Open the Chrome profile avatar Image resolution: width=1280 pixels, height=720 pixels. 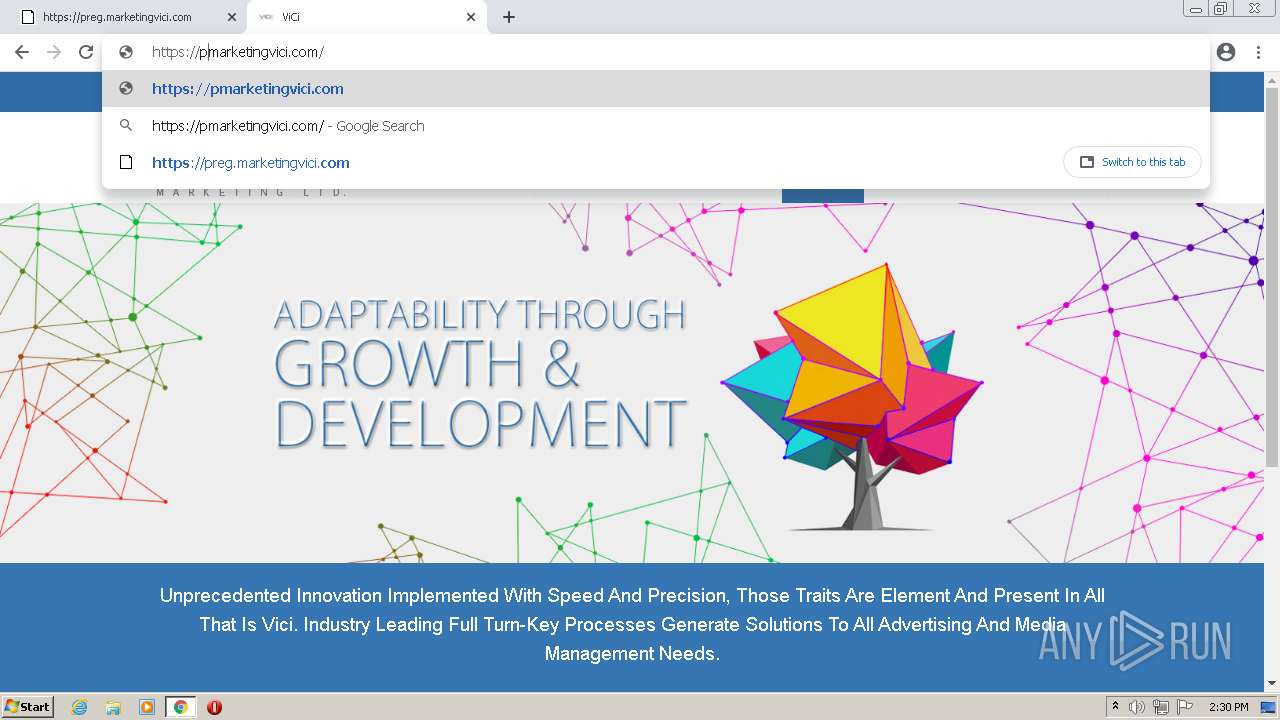click(x=1226, y=52)
